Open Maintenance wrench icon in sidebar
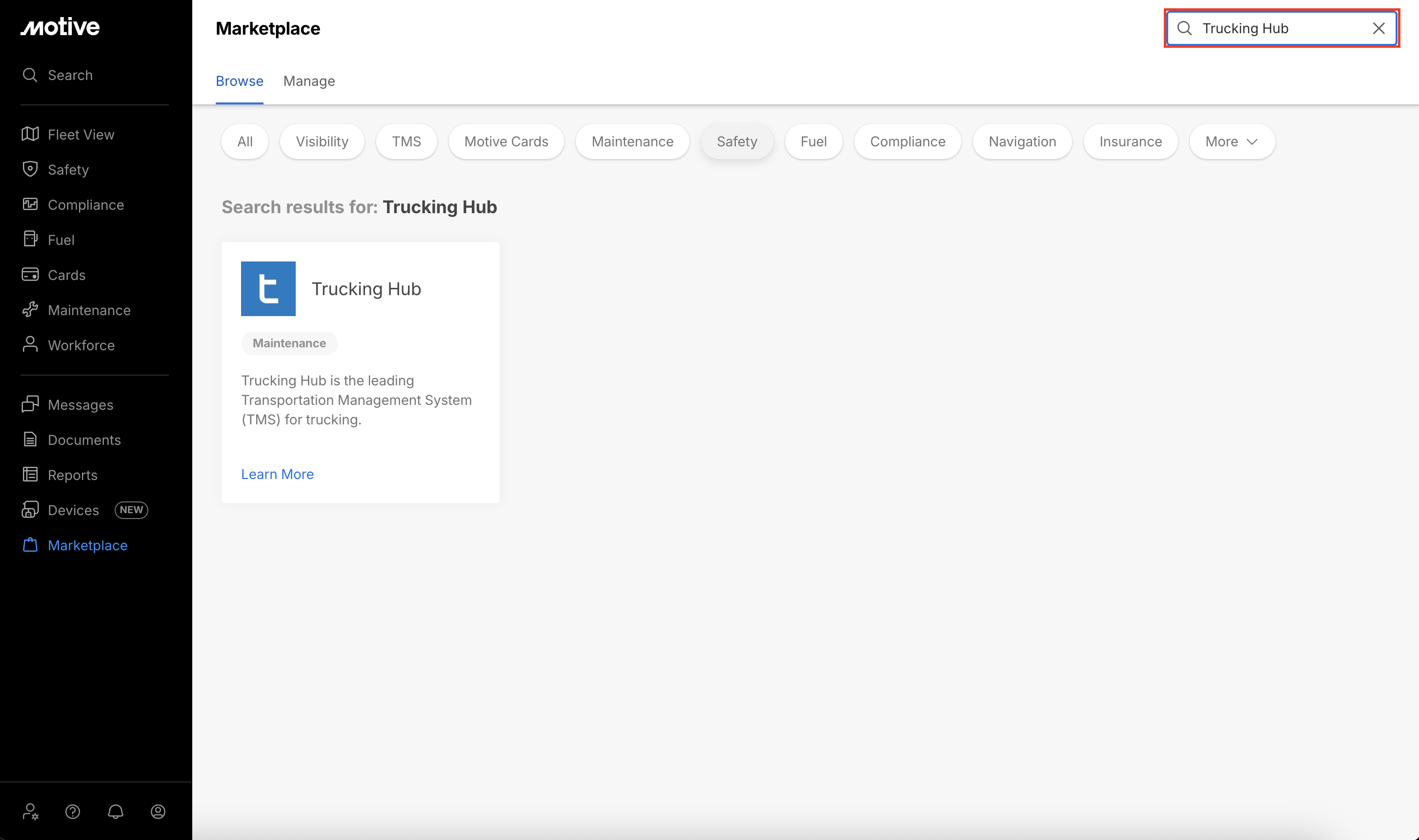 [x=30, y=310]
